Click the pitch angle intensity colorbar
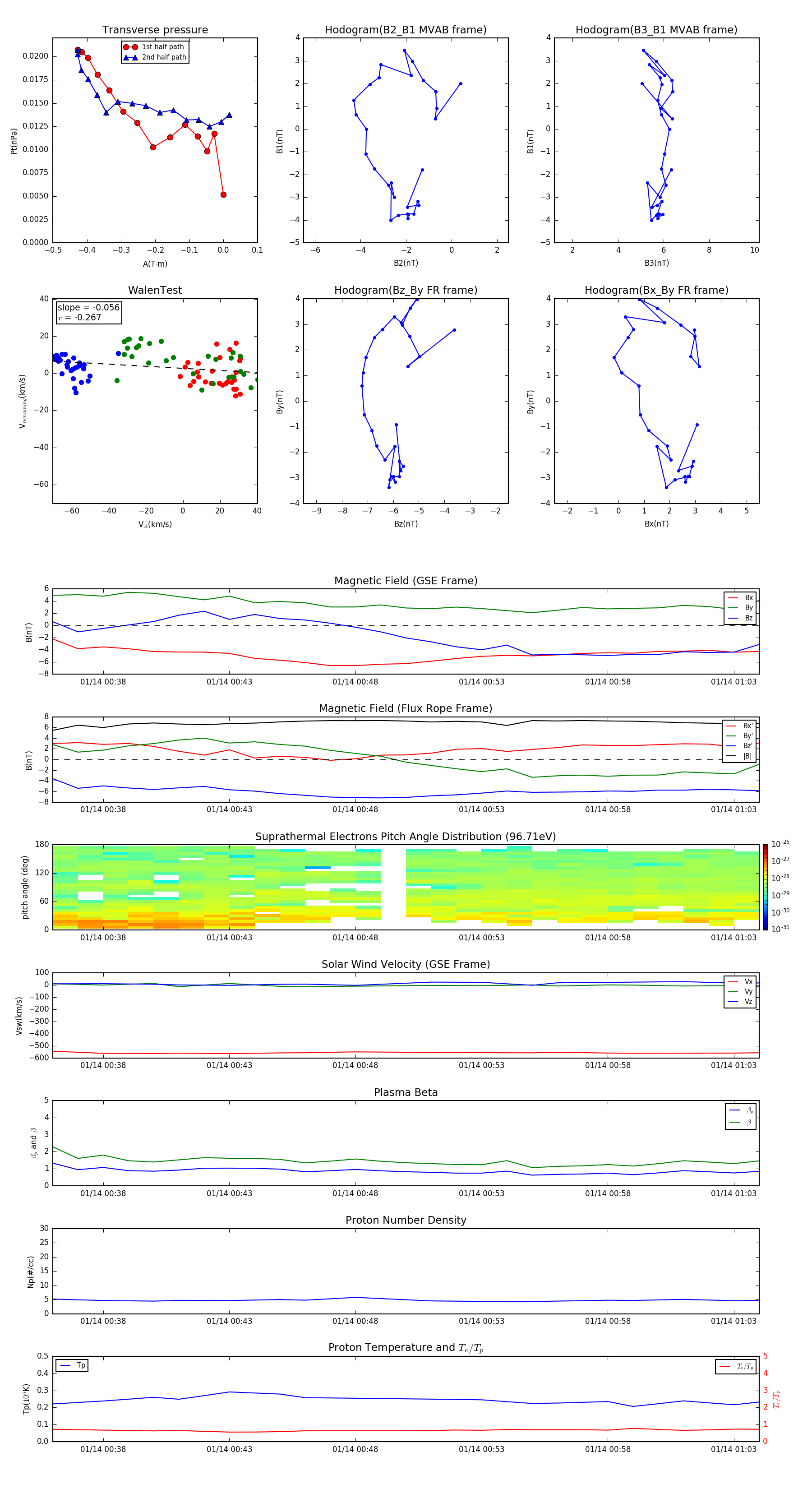The width and height of the screenshot is (812, 1489). pos(765,887)
